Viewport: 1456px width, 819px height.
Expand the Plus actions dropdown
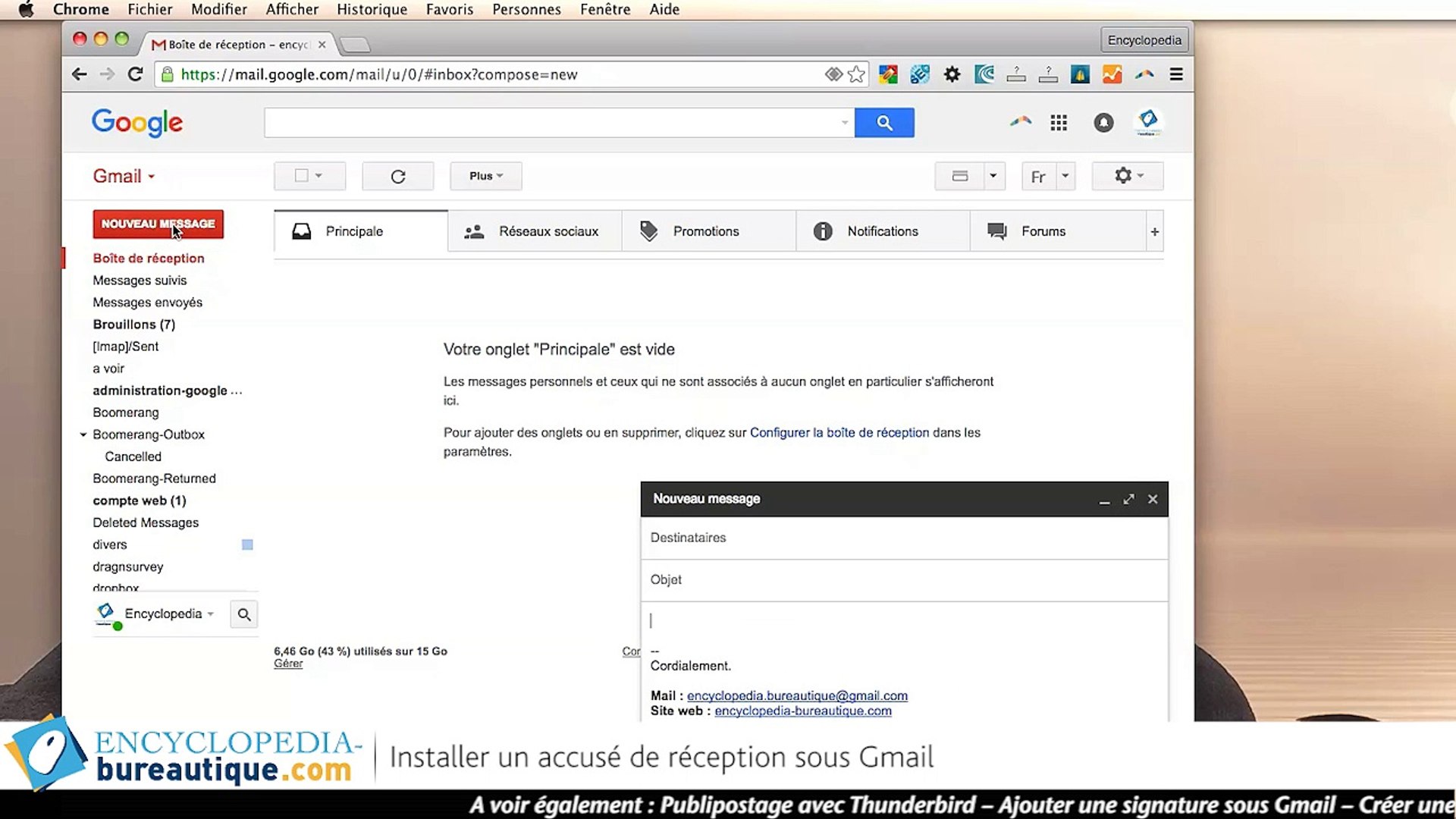click(485, 176)
